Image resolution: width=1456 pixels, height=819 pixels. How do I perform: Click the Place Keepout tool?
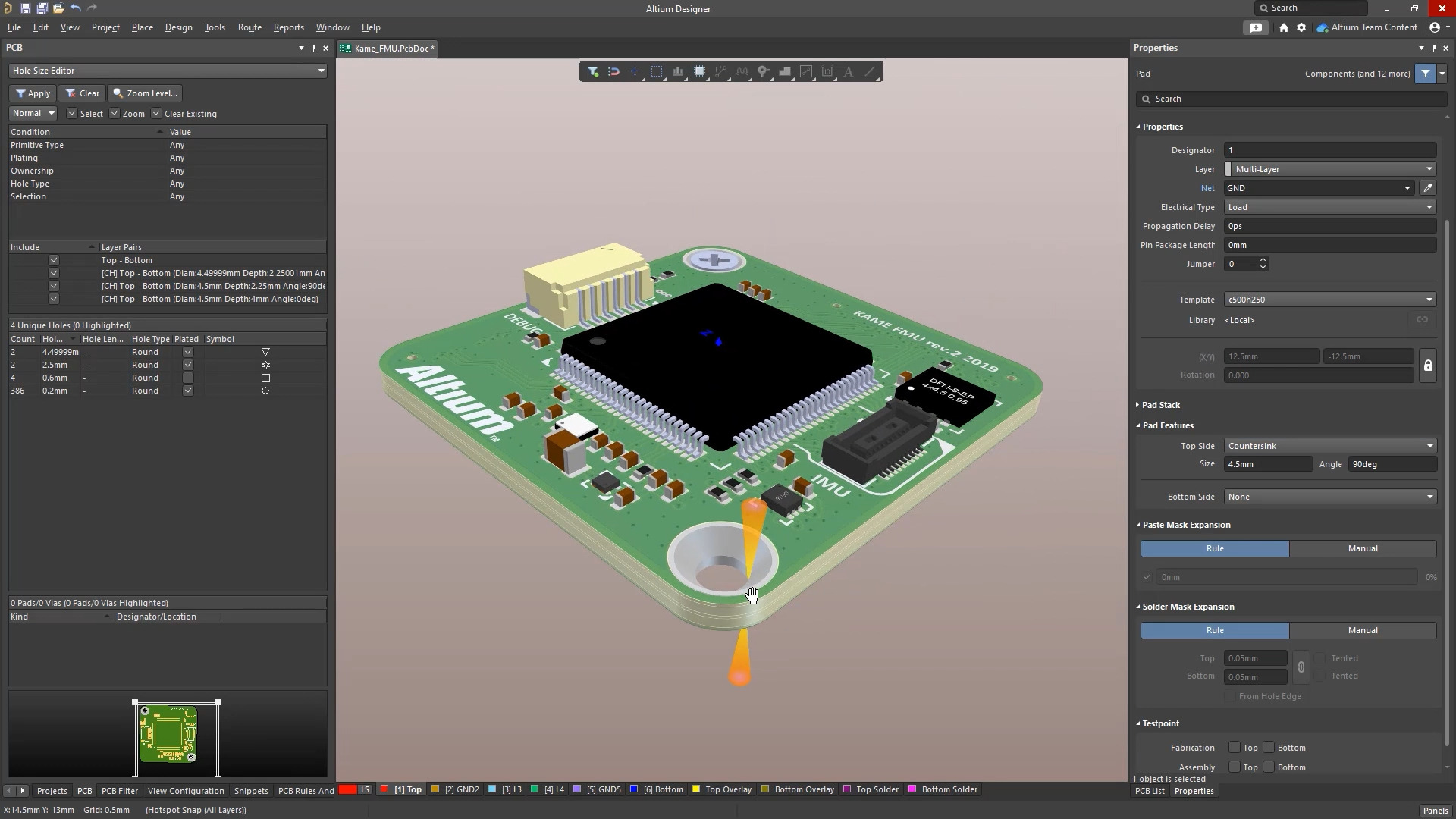pyautogui.click(x=806, y=72)
